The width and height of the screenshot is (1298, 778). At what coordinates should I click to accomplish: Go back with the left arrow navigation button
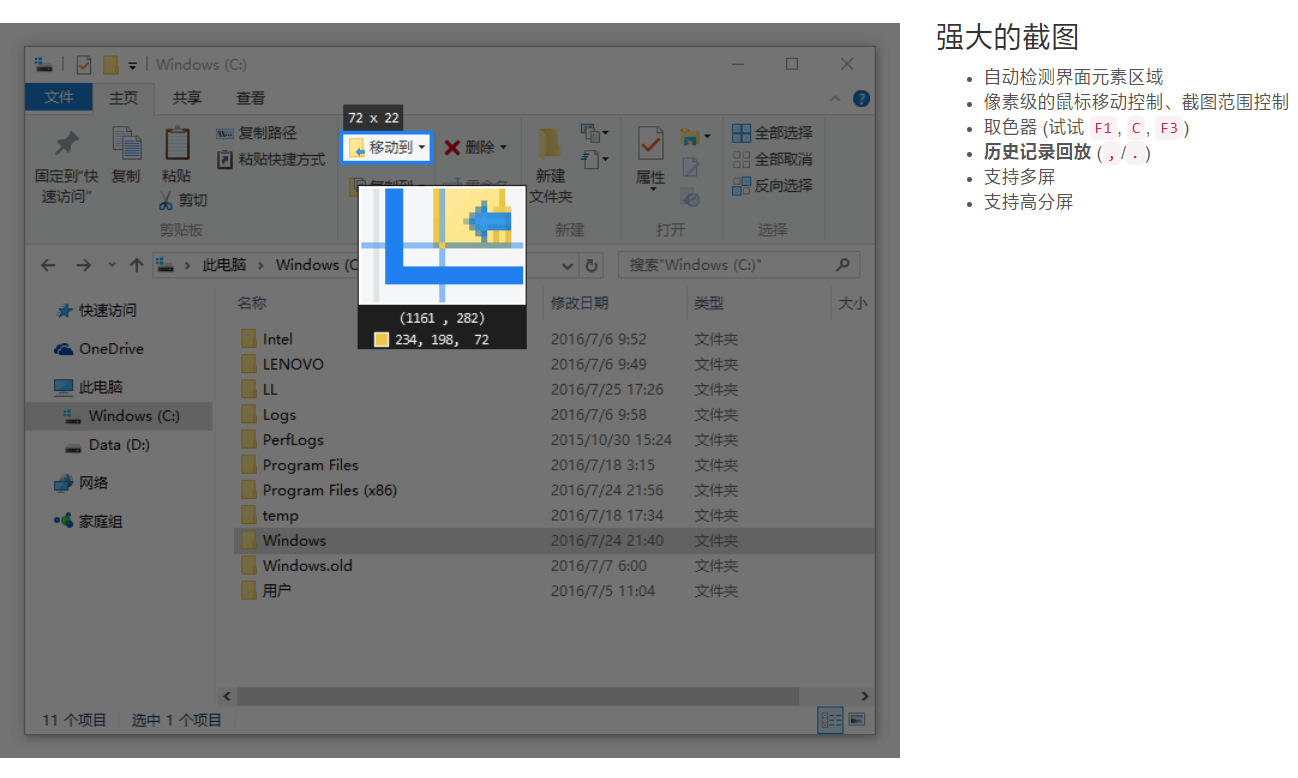[48, 265]
